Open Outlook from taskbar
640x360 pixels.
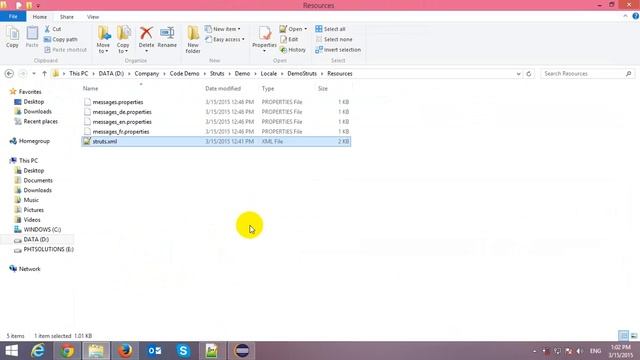pos(155,351)
